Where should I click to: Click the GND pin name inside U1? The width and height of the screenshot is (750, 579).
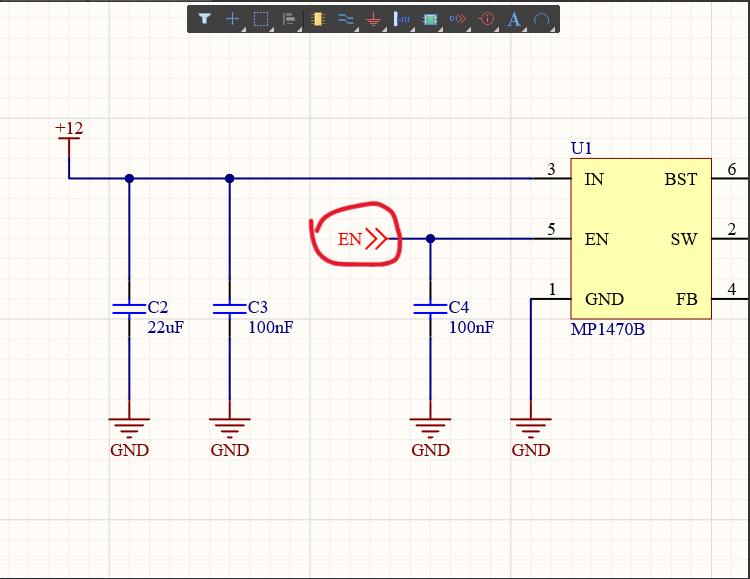coord(604,299)
